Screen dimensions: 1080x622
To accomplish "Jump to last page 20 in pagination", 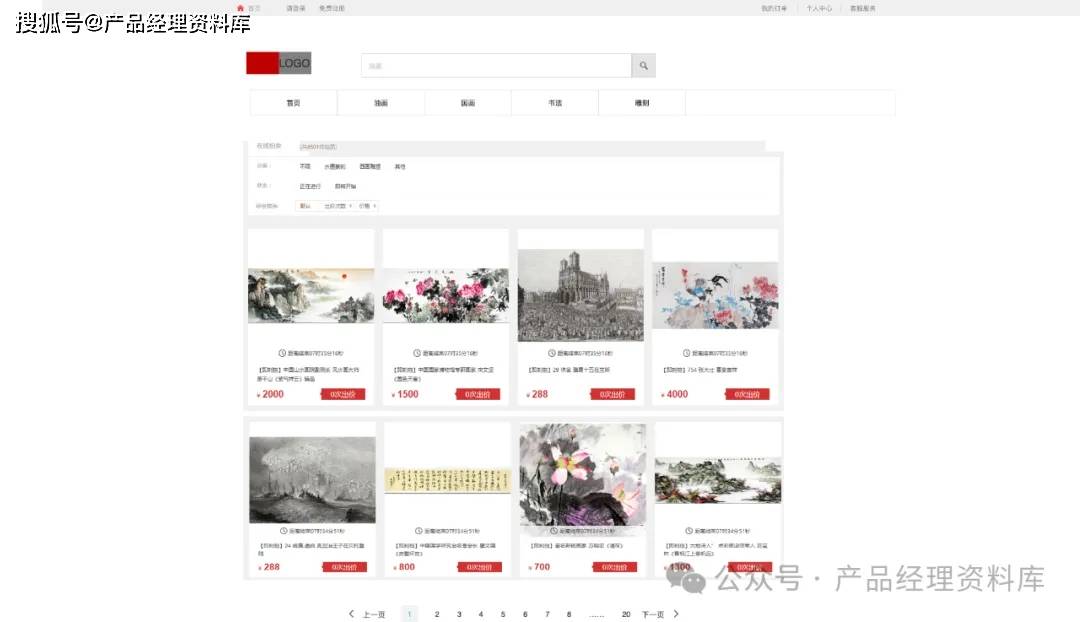I will click(625, 614).
